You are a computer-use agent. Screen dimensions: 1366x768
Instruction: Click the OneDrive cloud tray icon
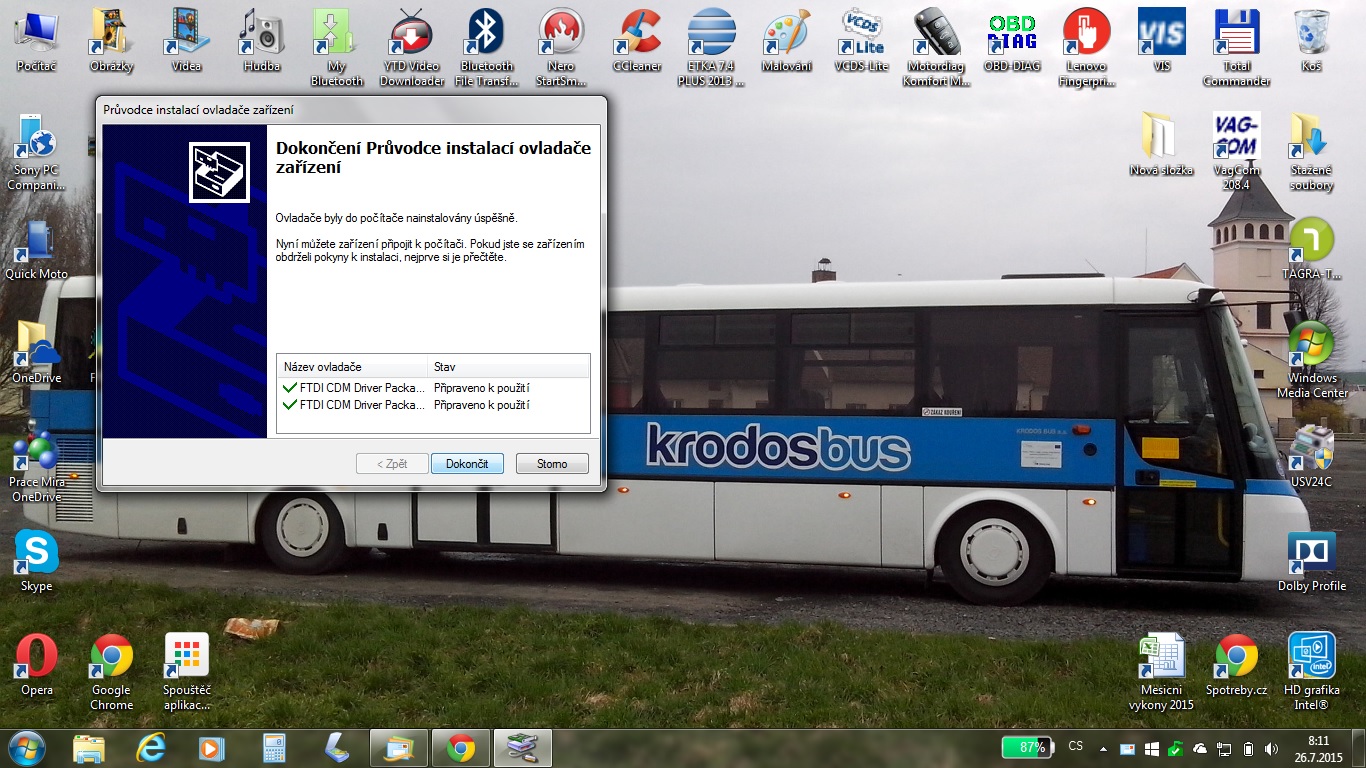(1200, 748)
